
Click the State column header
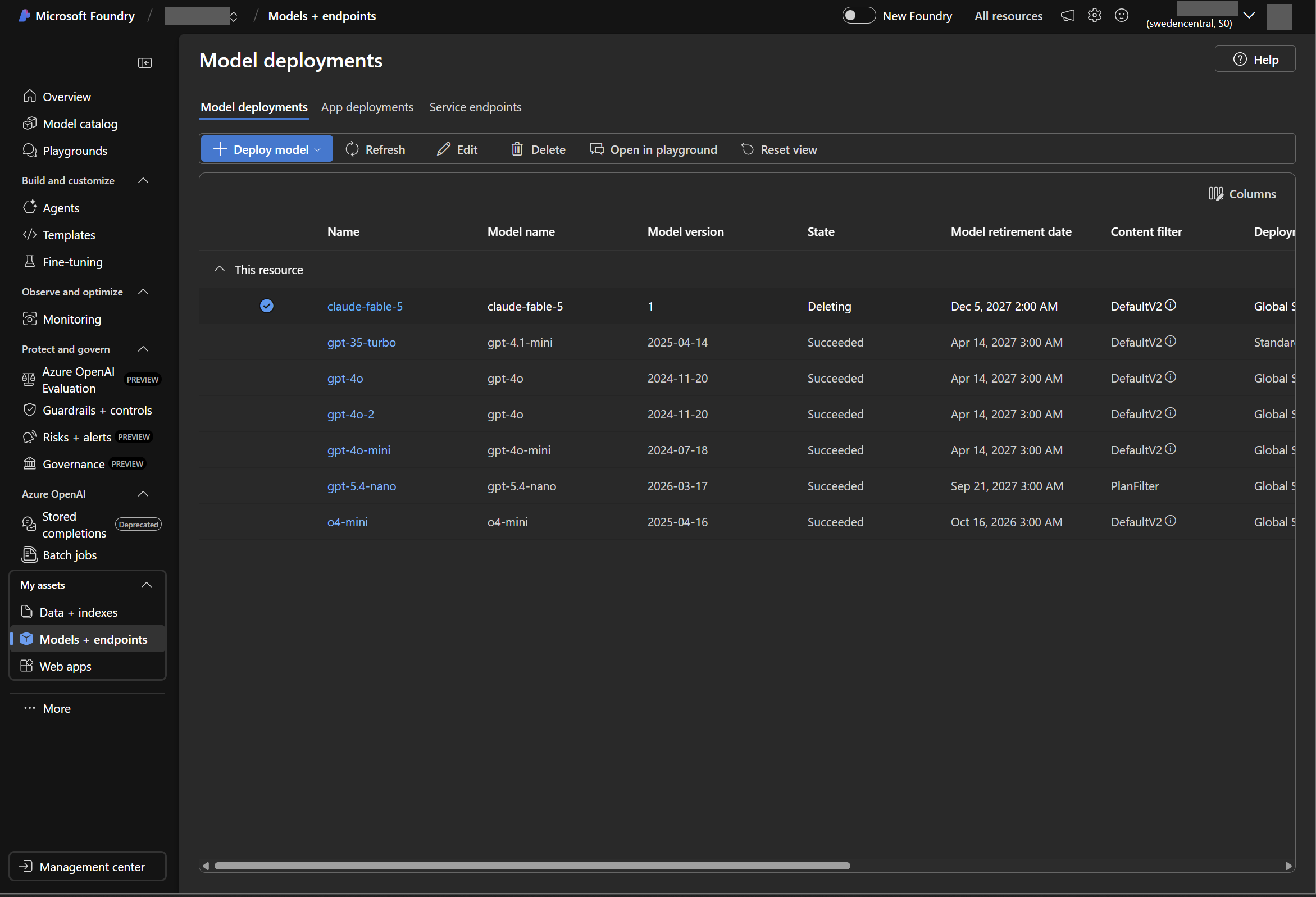821,231
